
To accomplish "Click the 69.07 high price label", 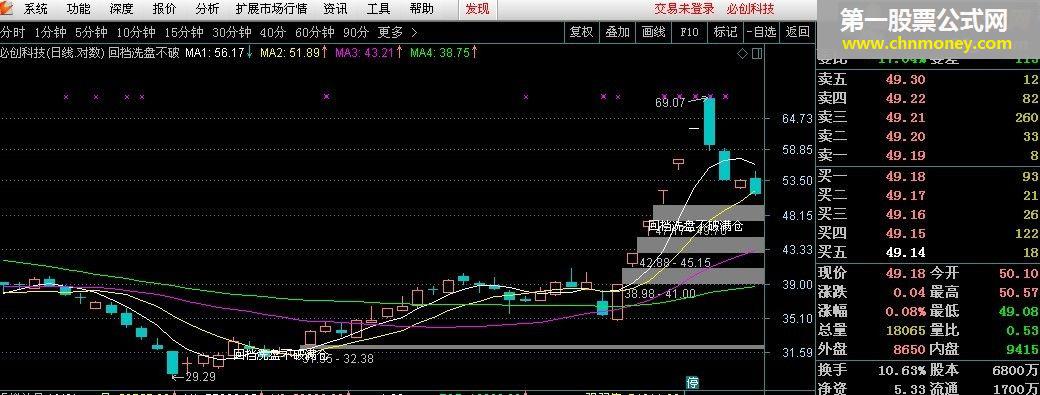I will [x=669, y=103].
